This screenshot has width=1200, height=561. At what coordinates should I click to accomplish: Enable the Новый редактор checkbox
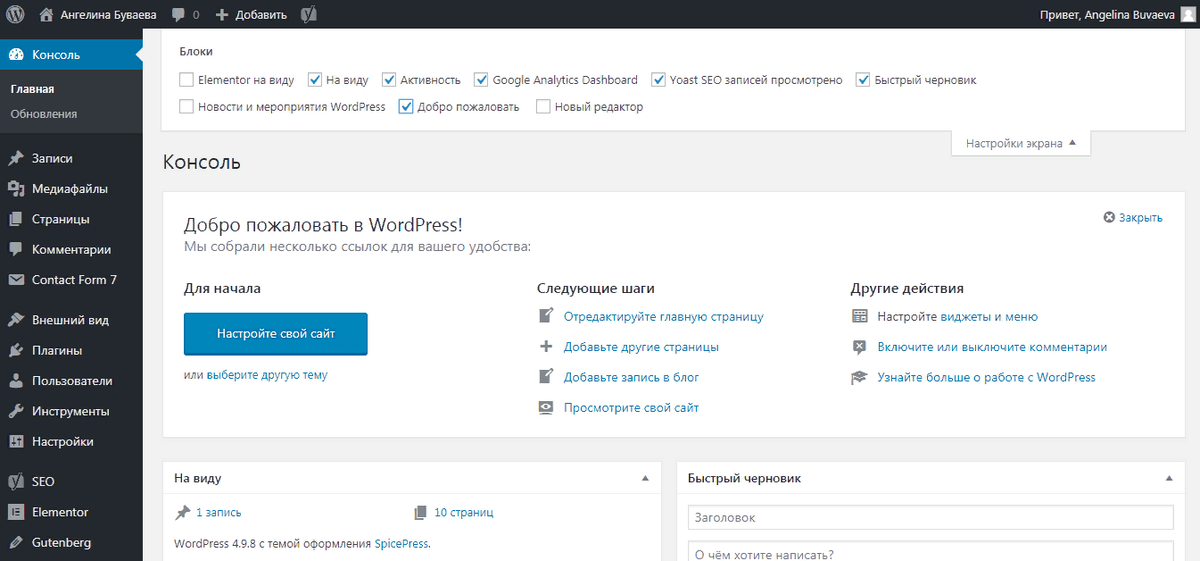coord(543,107)
